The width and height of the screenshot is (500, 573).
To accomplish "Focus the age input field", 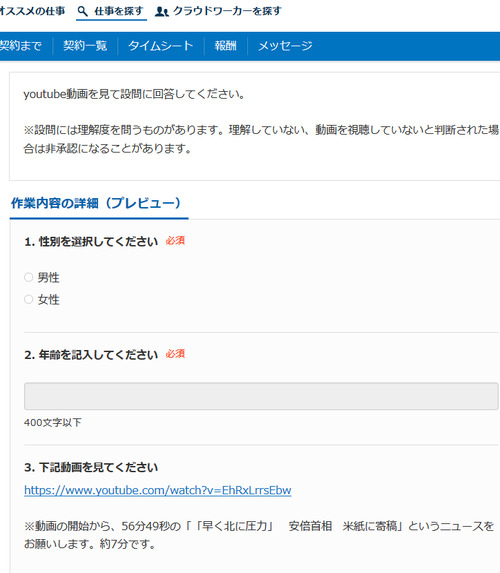I will tap(261, 396).
